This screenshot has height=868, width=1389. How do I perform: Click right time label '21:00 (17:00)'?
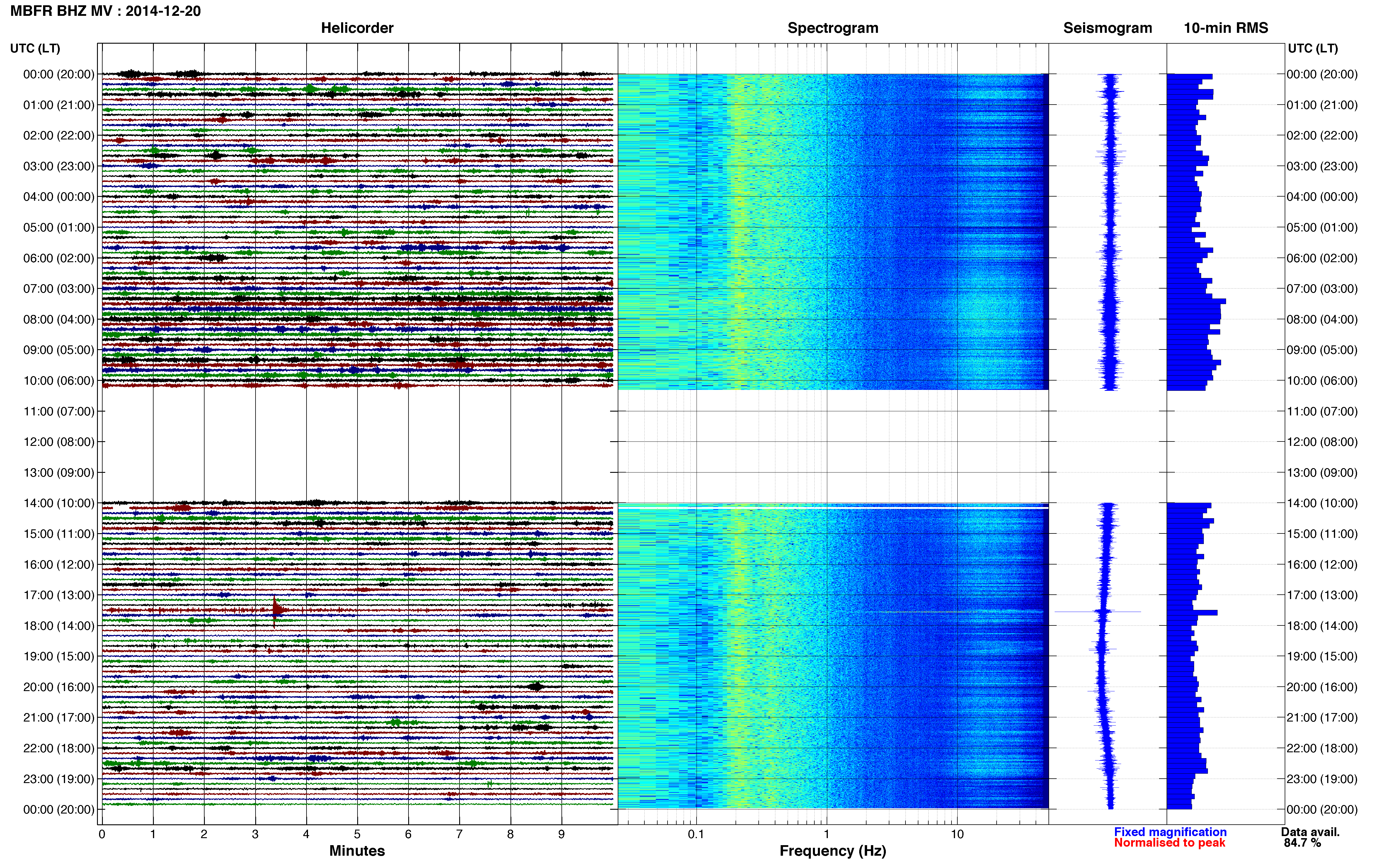pyautogui.click(x=1322, y=718)
